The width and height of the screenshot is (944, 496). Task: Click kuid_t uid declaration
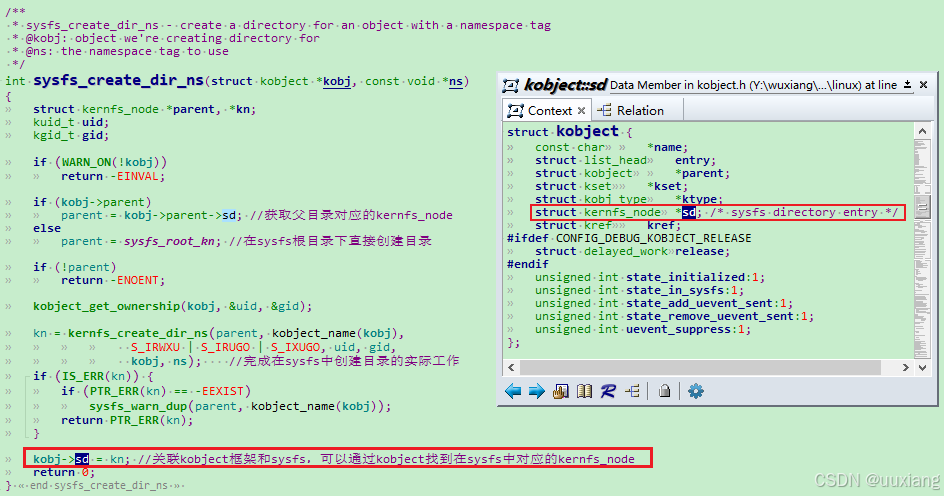point(71,122)
